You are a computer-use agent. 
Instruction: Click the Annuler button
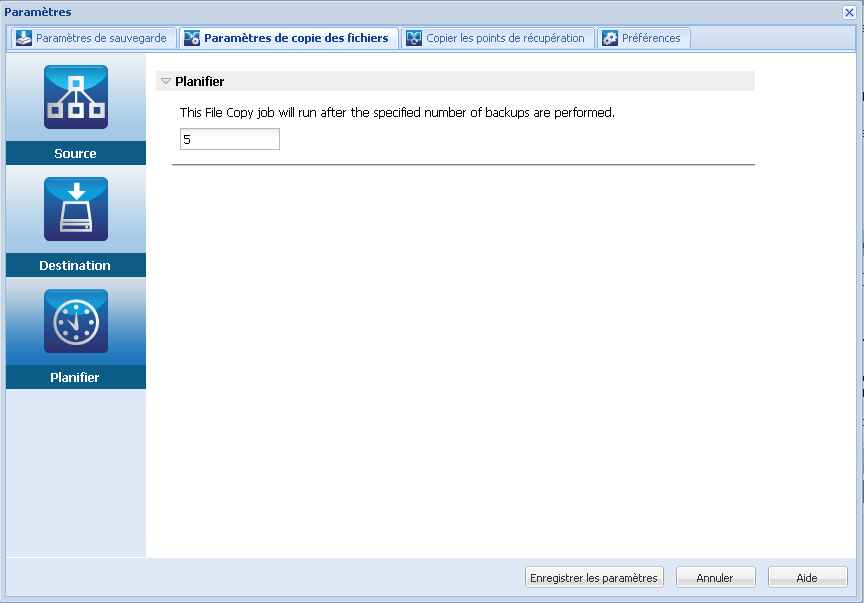(715, 577)
